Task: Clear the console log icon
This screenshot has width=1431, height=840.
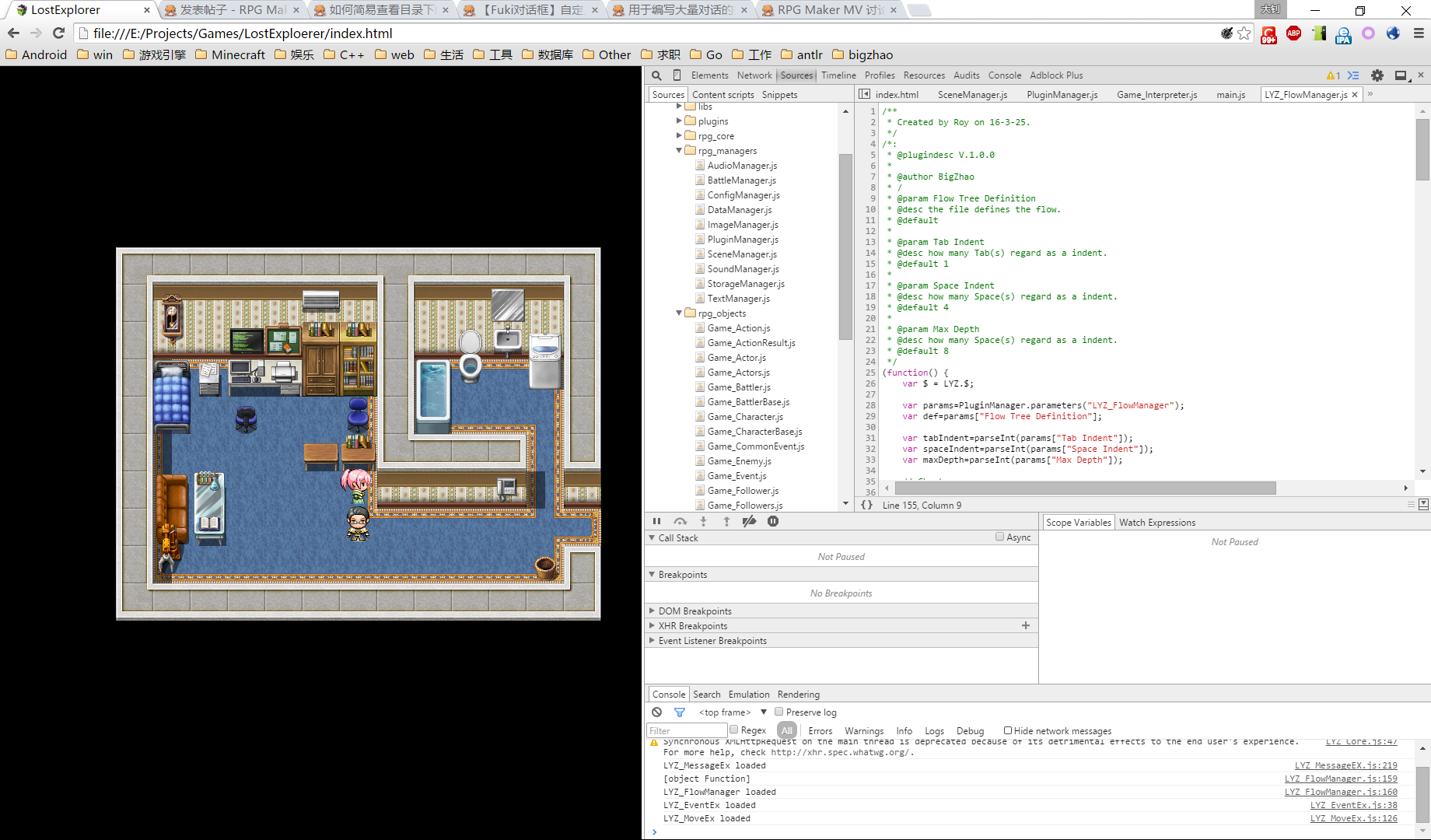Action: 657,712
